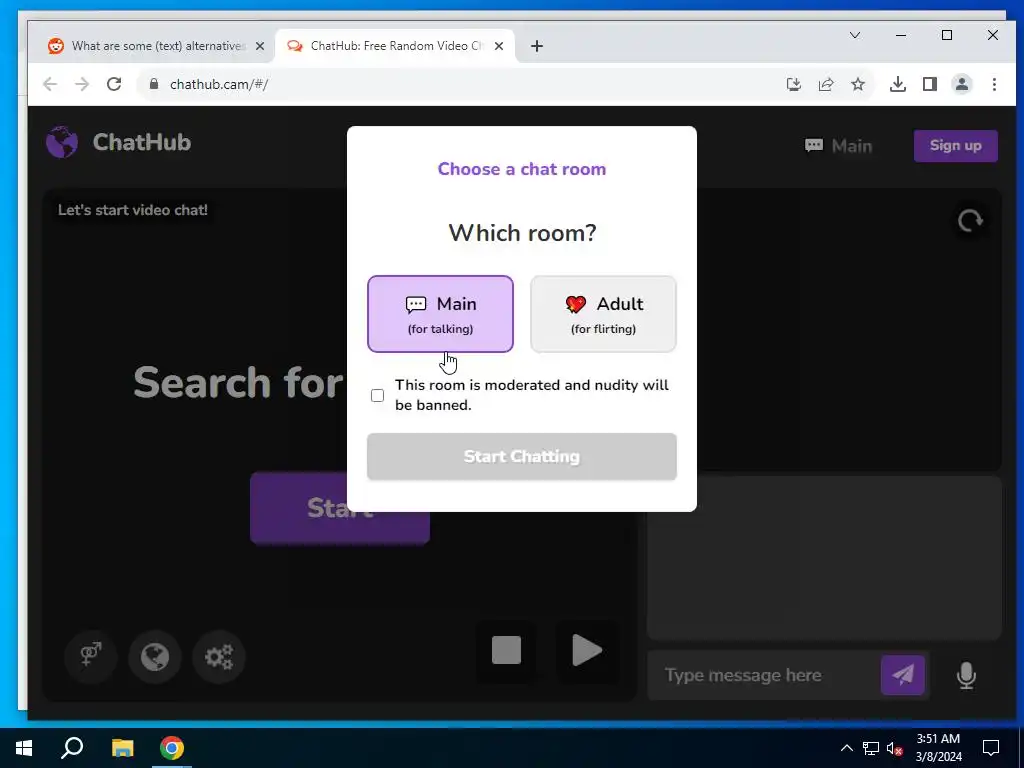This screenshot has height=768, width=1024.
Task: Click the Chrome taskbar icon
Action: (x=172, y=748)
